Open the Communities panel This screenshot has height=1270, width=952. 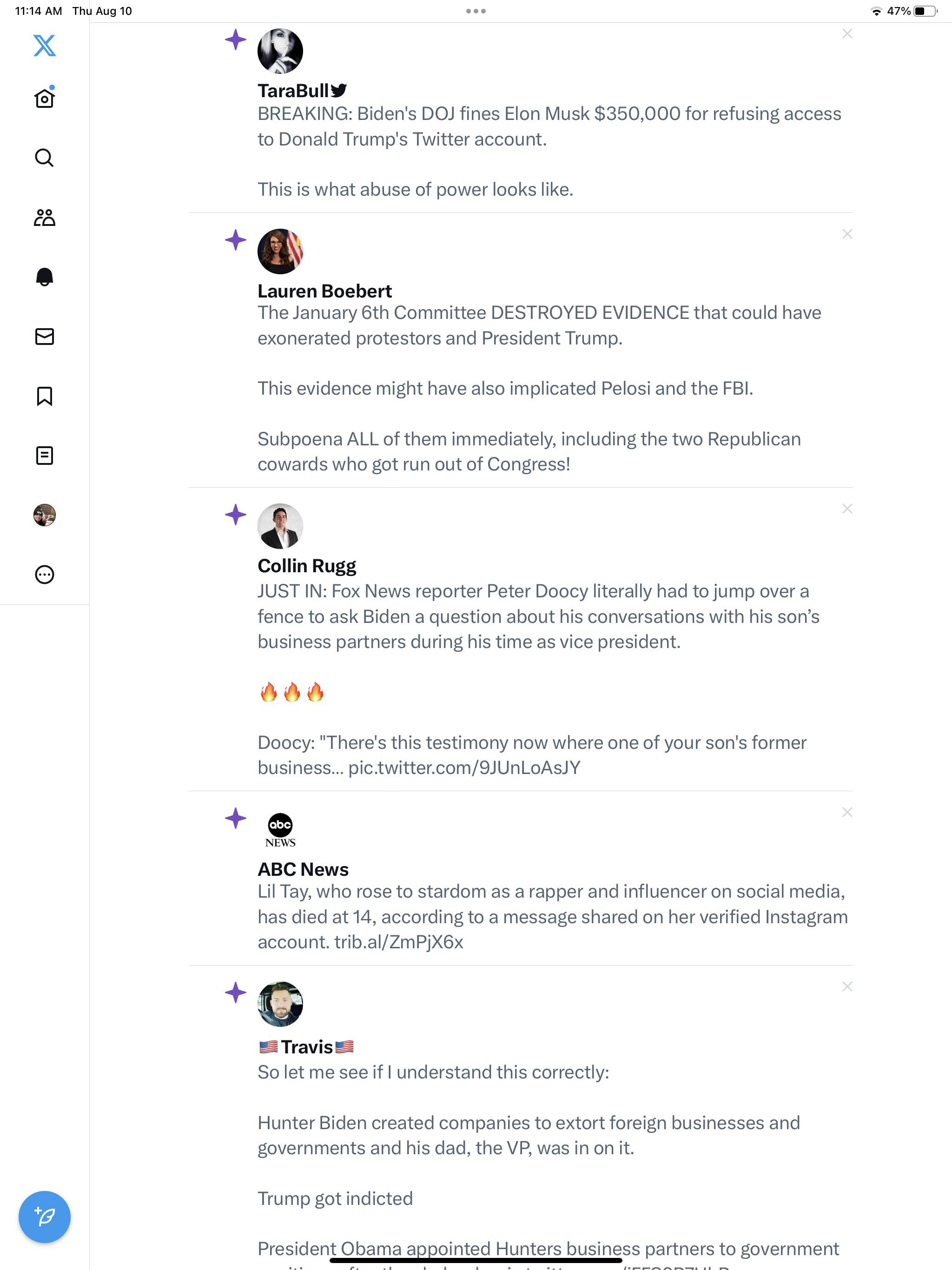point(45,217)
